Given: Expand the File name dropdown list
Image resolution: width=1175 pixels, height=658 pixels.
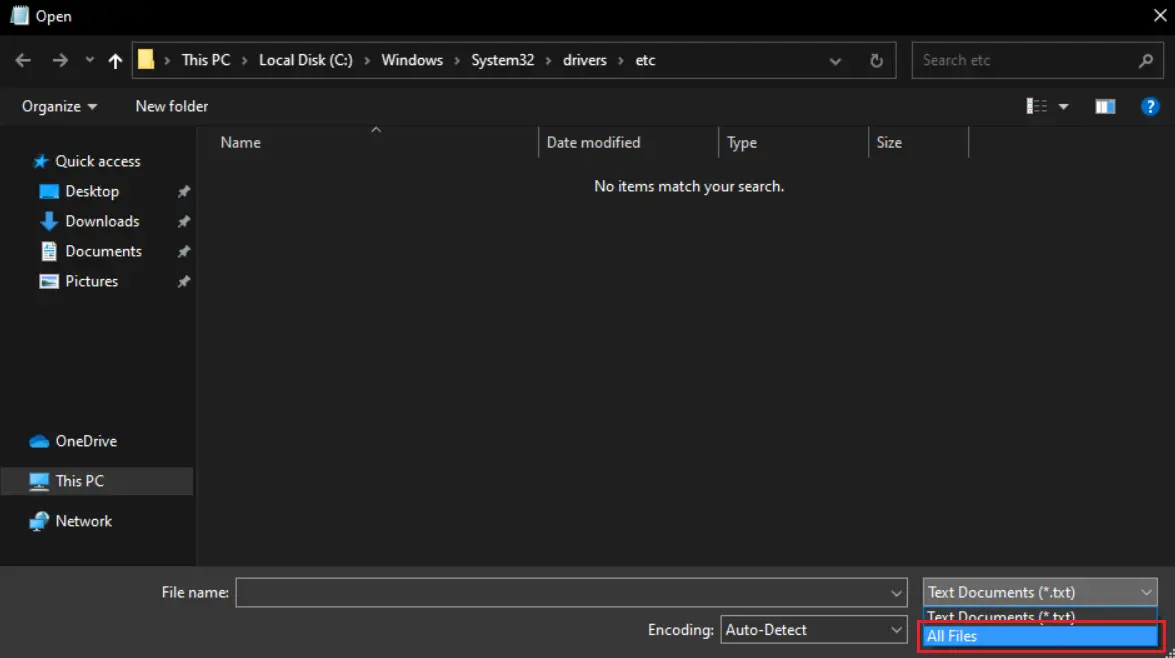Looking at the screenshot, I should click(897, 593).
